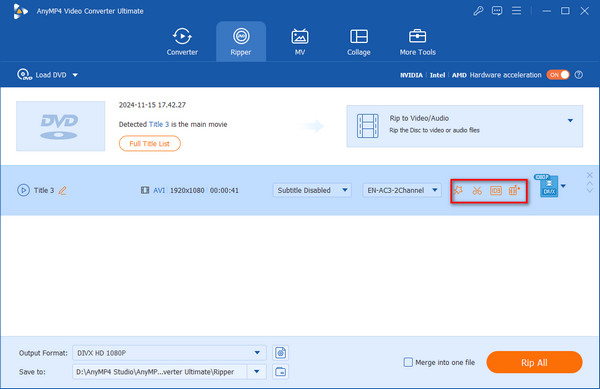Expand the Load DVD dropdown arrow
The image size is (600, 389).
[75, 75]
